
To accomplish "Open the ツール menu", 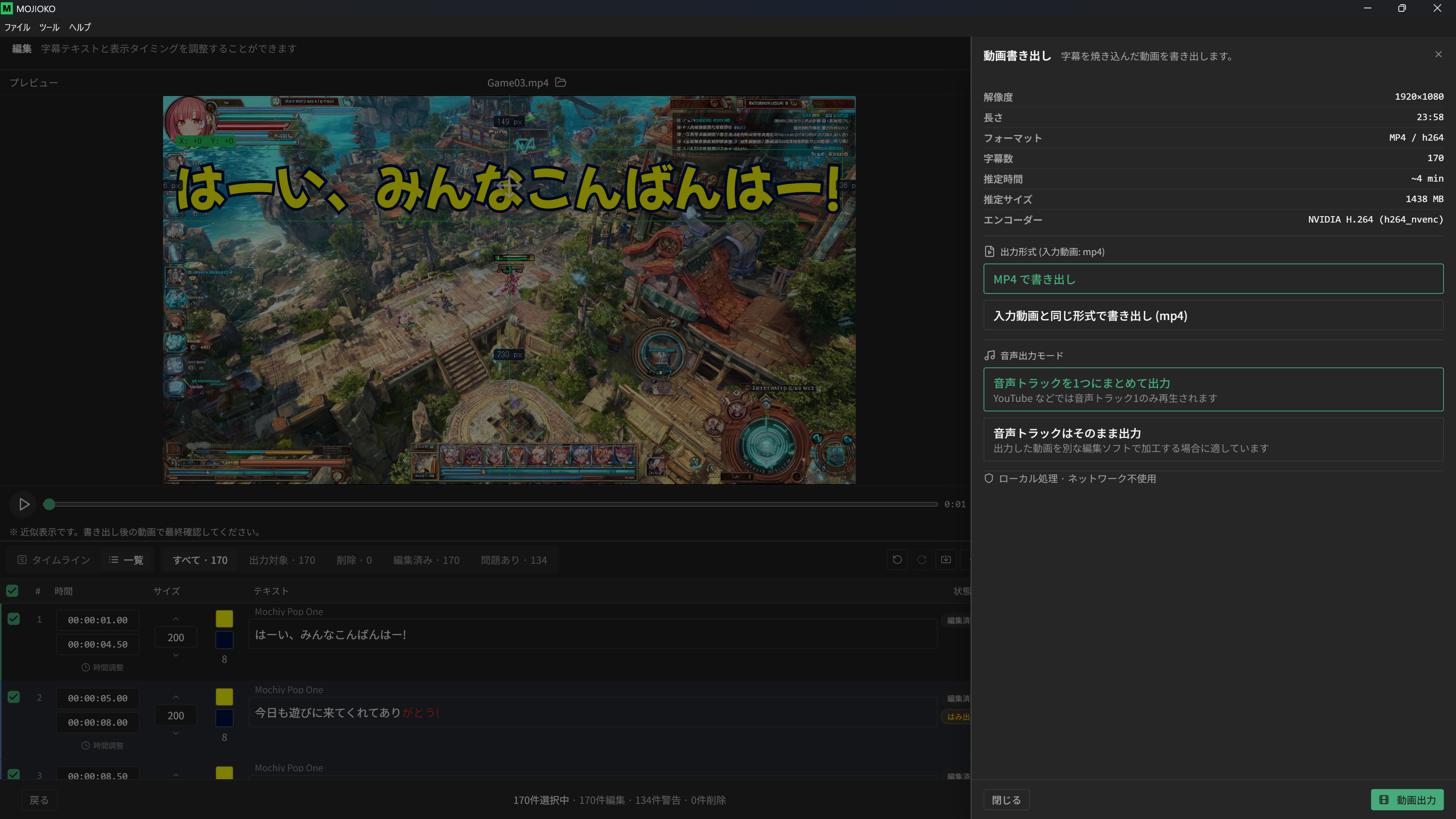I will (x=49, y=27).
